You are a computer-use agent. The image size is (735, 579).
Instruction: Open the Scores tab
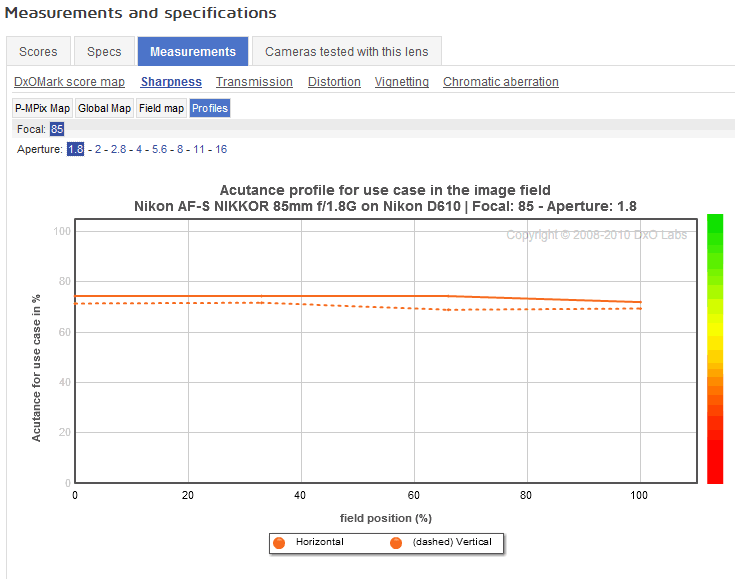coord(39,51)
